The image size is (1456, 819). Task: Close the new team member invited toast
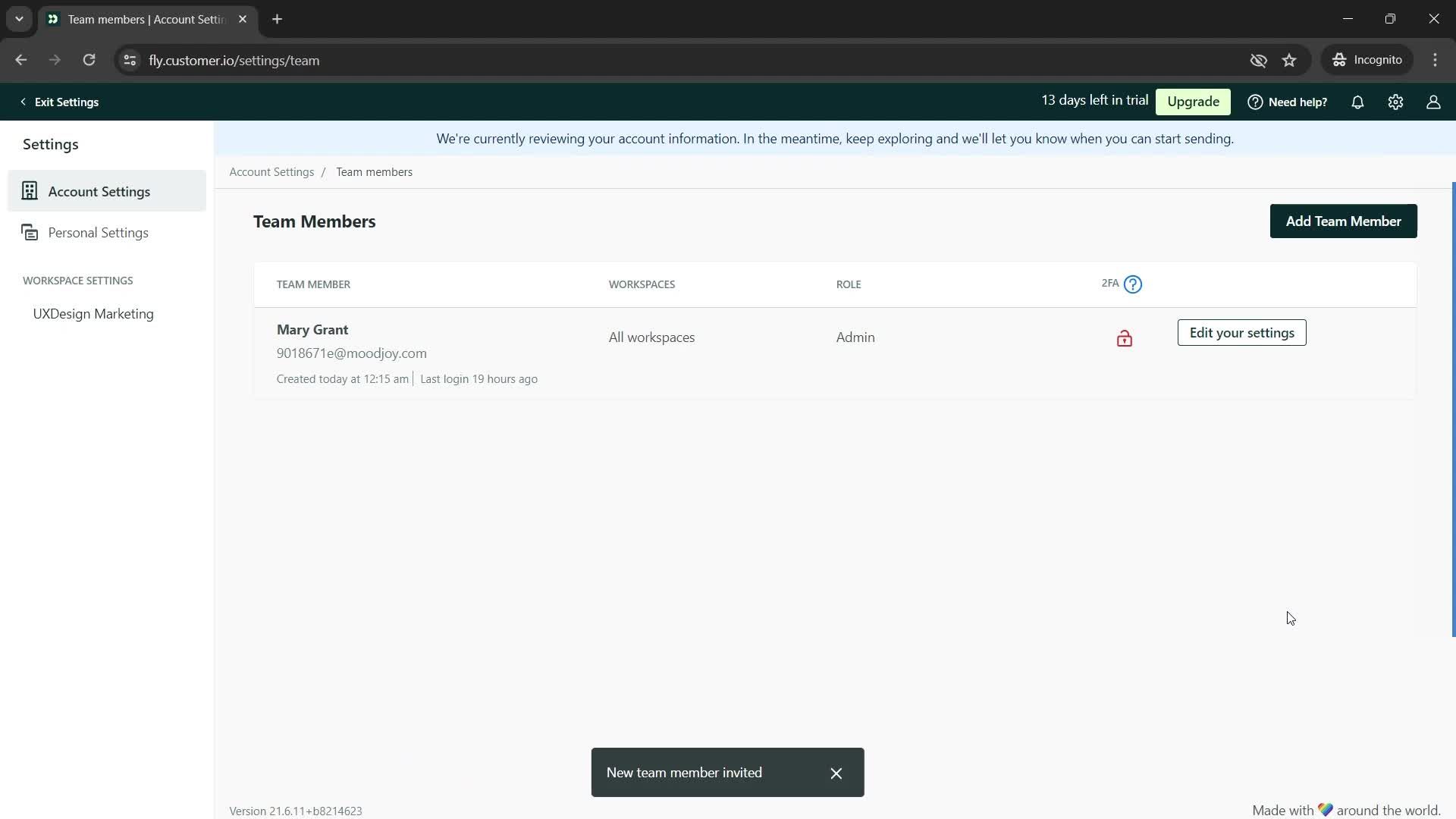tap(837, 772)
